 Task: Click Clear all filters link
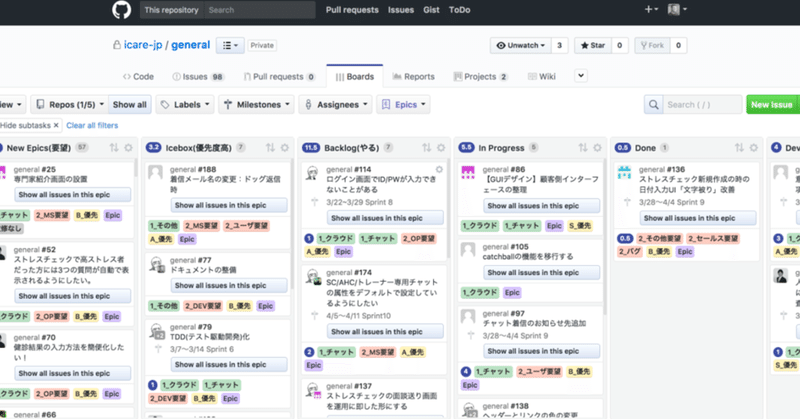(x=92, y=125)
